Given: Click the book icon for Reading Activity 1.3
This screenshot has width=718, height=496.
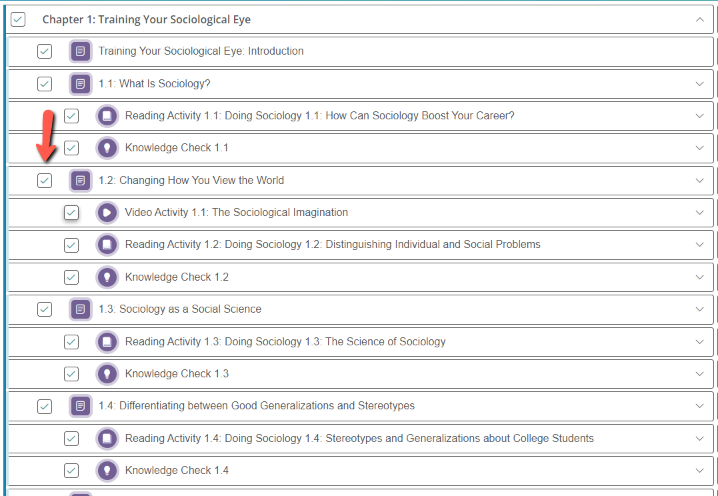Looking at the screenshot, I should 107,342.
